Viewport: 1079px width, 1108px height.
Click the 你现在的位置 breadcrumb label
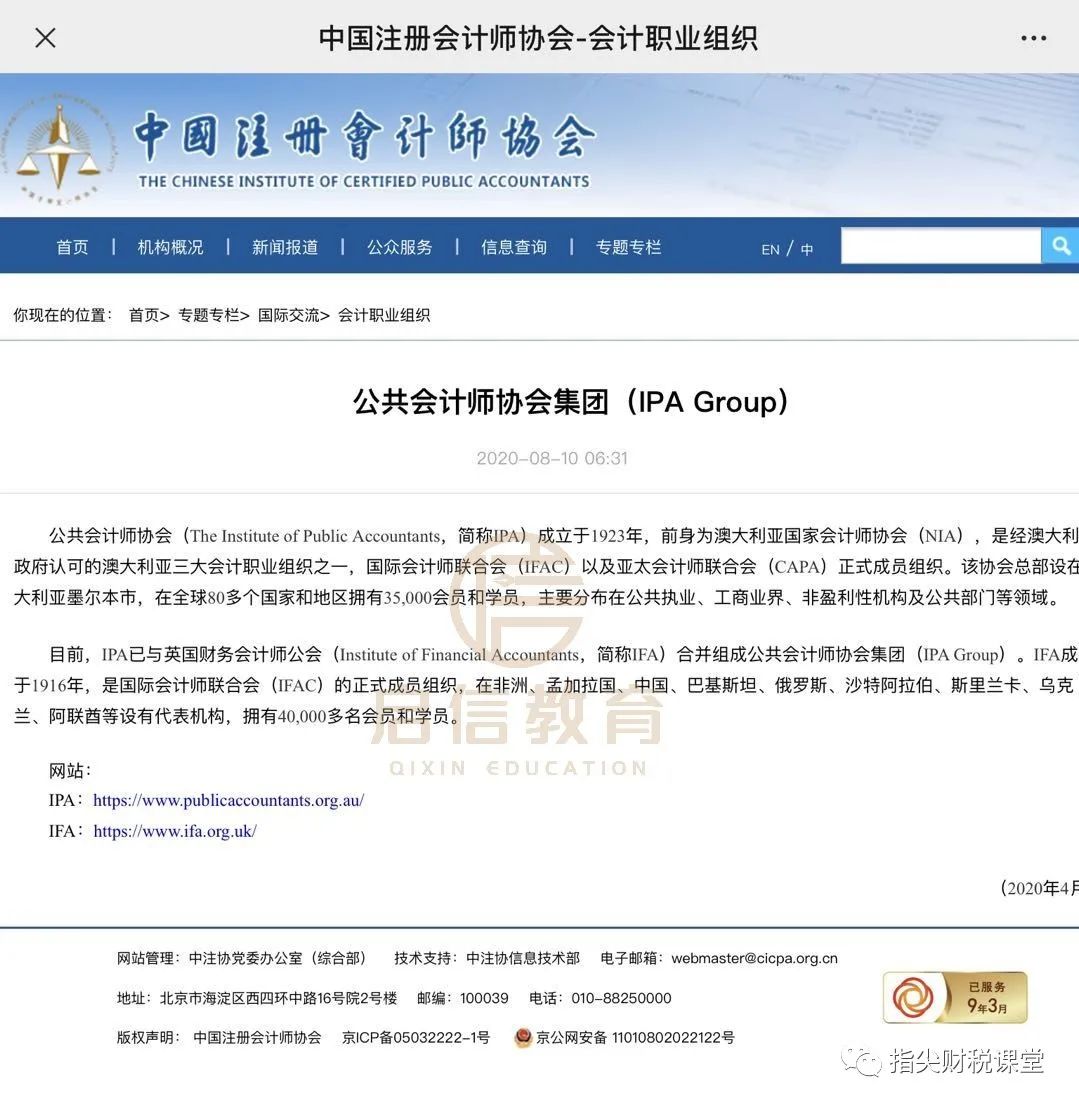coord(63,315)
